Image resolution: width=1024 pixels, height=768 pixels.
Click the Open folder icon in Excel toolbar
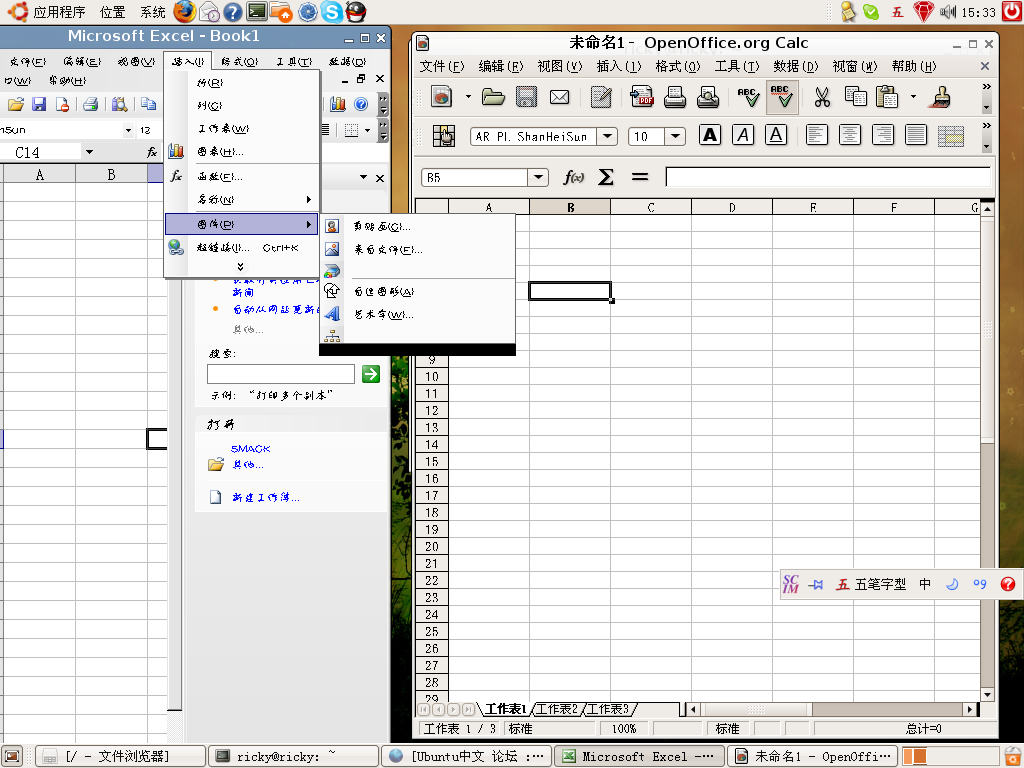click(x=16, y=104)
